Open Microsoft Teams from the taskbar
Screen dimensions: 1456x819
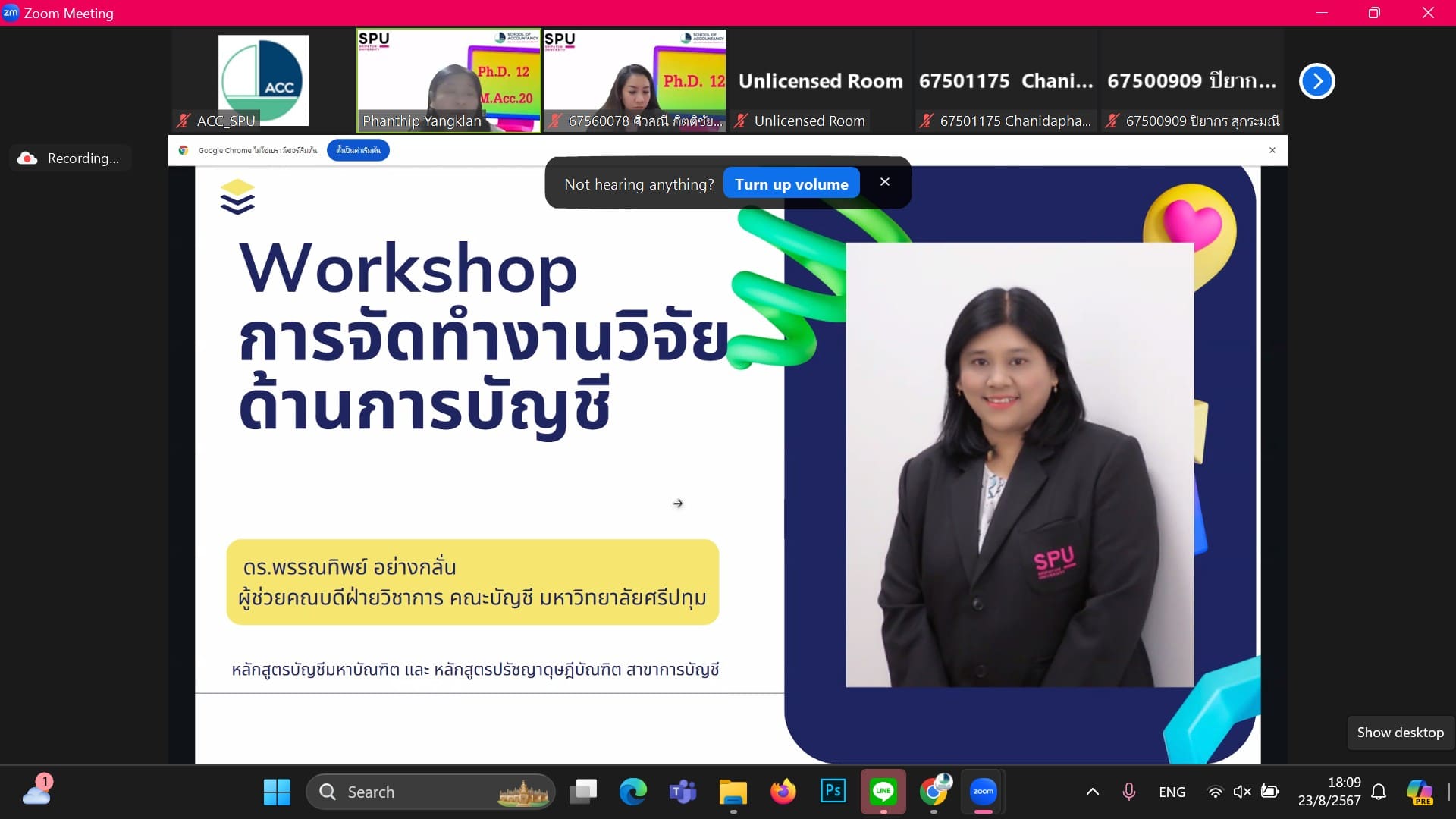coord(682,791)
